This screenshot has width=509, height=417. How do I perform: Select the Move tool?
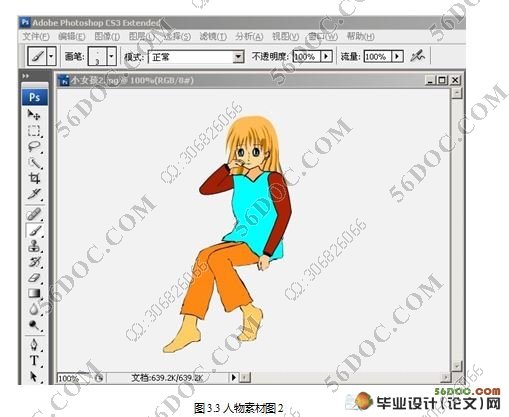34,115
